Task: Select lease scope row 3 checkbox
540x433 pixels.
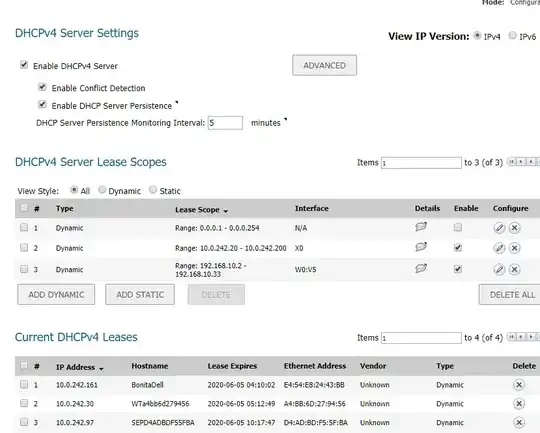Action: [x=24, y=269]
